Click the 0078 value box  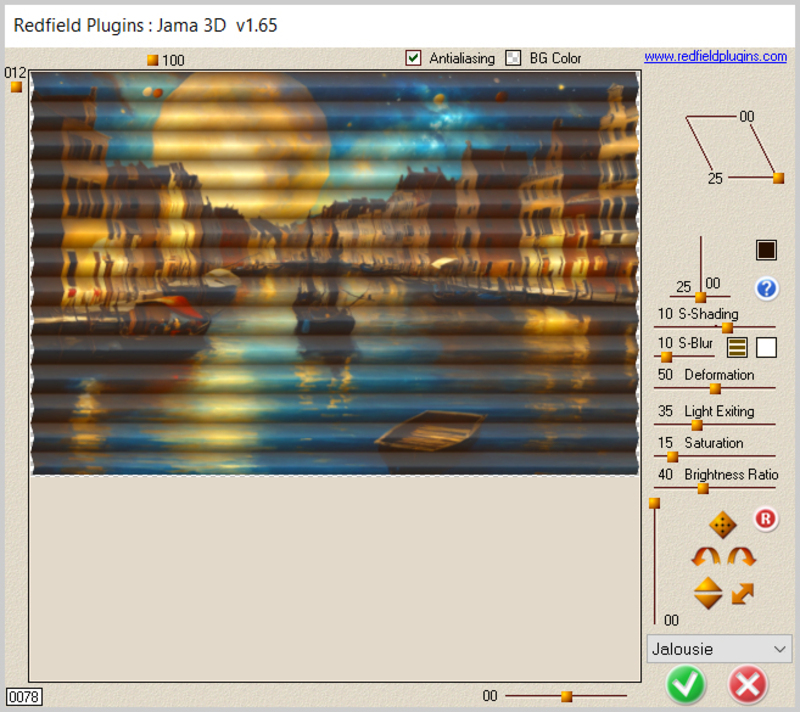click(24, 696)
